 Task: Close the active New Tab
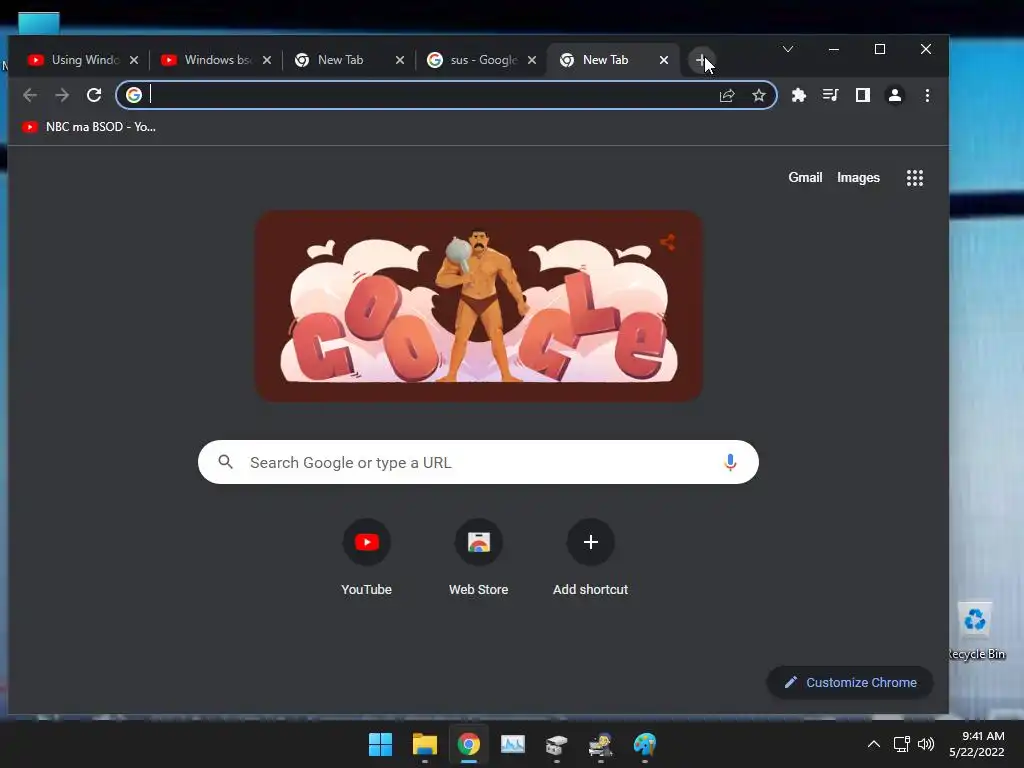click(664, 60)
